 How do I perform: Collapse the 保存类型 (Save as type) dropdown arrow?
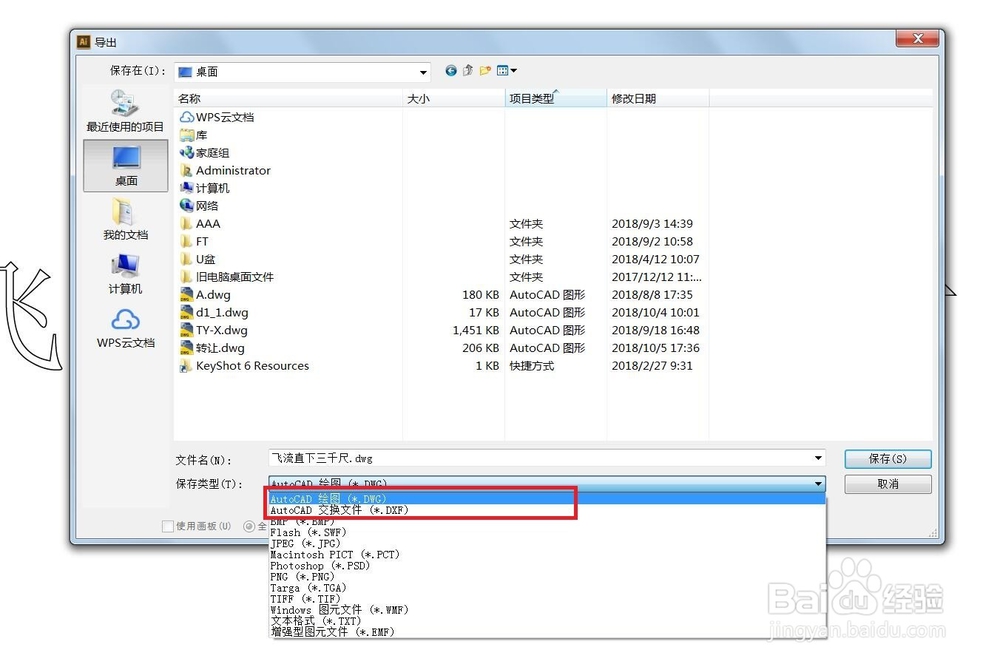coord(818,483)
